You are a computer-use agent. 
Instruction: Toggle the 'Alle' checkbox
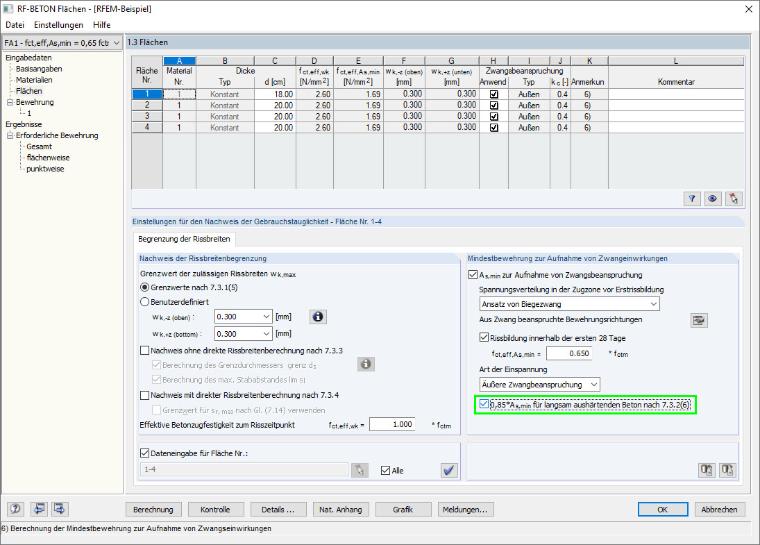tap(385, 470)
